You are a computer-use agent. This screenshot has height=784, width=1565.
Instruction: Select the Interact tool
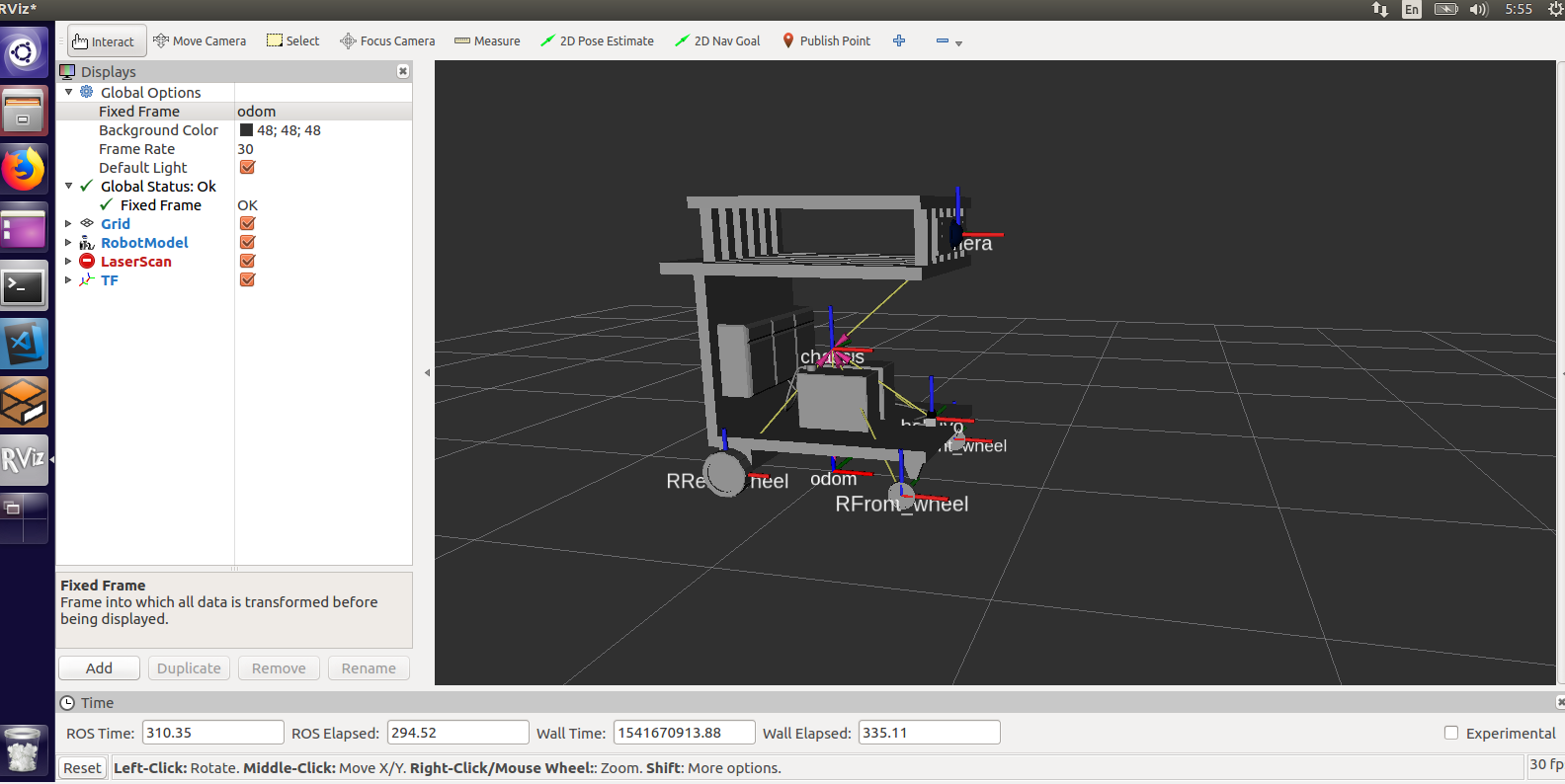point(107,41)
